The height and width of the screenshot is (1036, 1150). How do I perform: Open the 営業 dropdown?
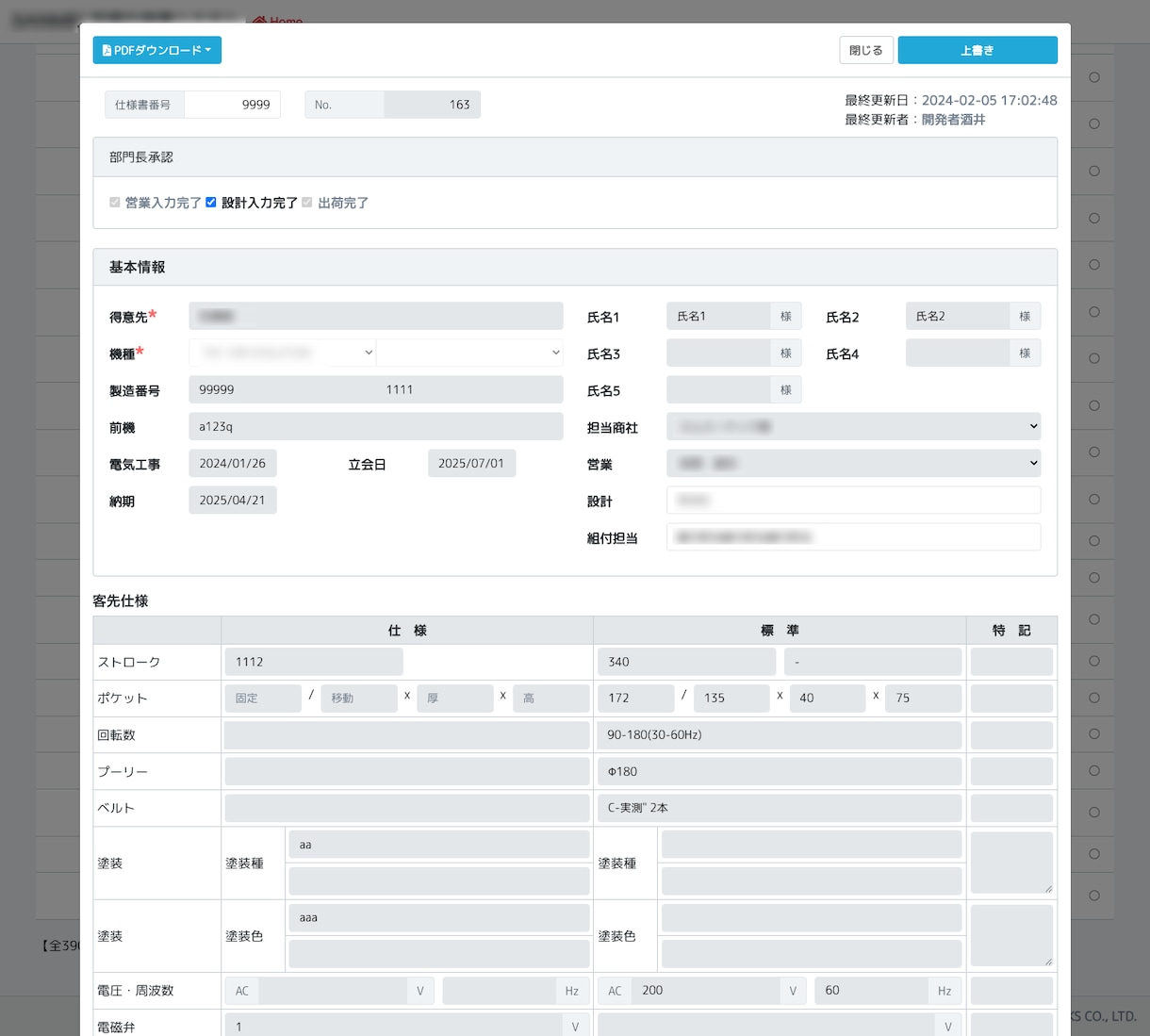pos(854,463)
